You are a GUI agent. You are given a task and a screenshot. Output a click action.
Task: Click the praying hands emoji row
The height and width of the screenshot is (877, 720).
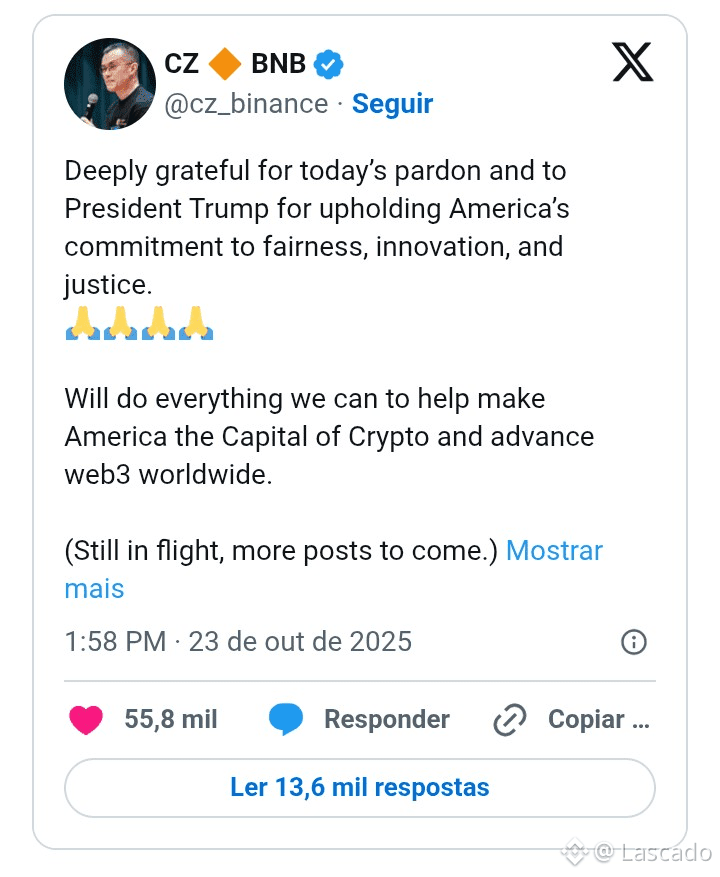[x=139, y=323]
